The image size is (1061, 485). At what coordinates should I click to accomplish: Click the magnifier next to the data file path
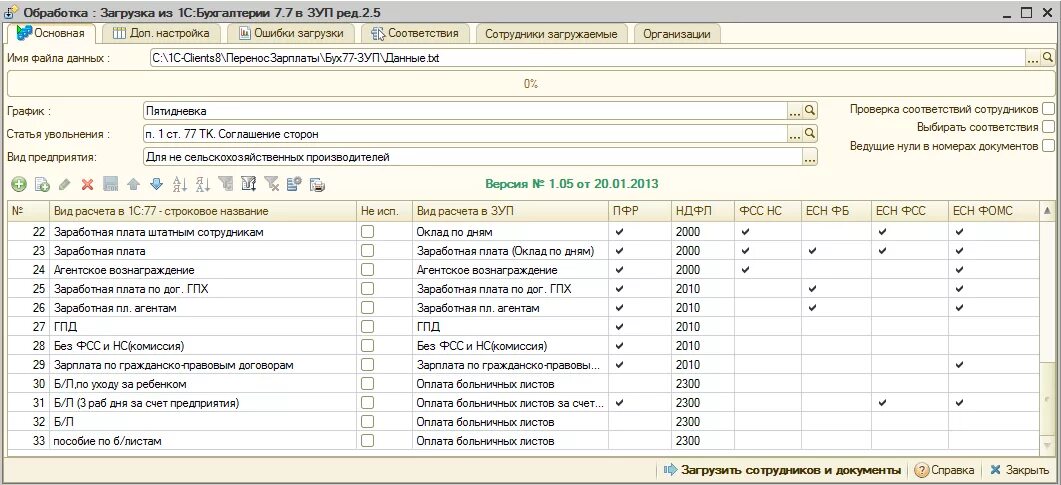pos(1047,59)
